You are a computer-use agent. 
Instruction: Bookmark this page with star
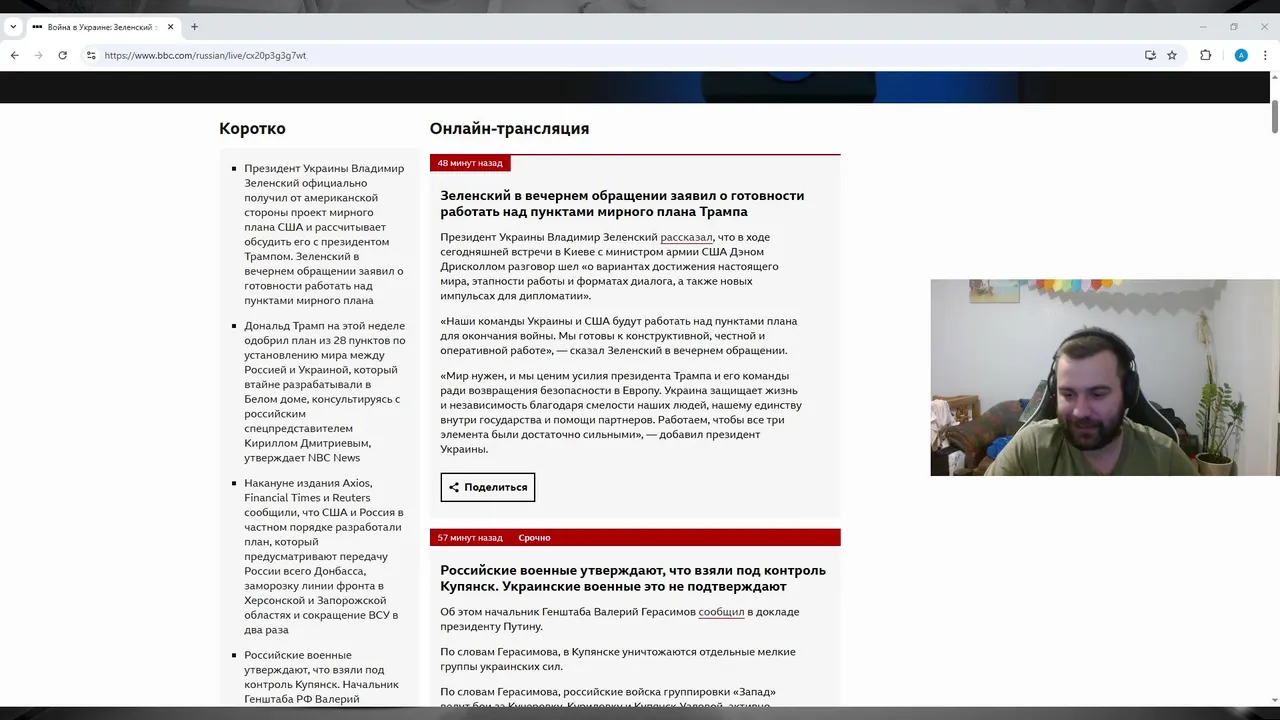(1172, 55)
